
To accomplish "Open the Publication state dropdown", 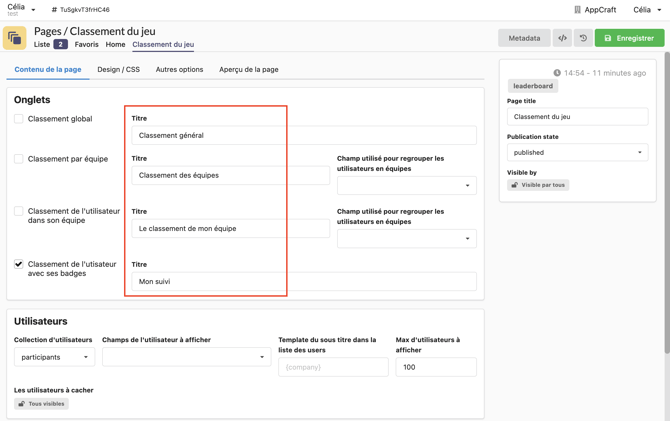I will 577,153.
